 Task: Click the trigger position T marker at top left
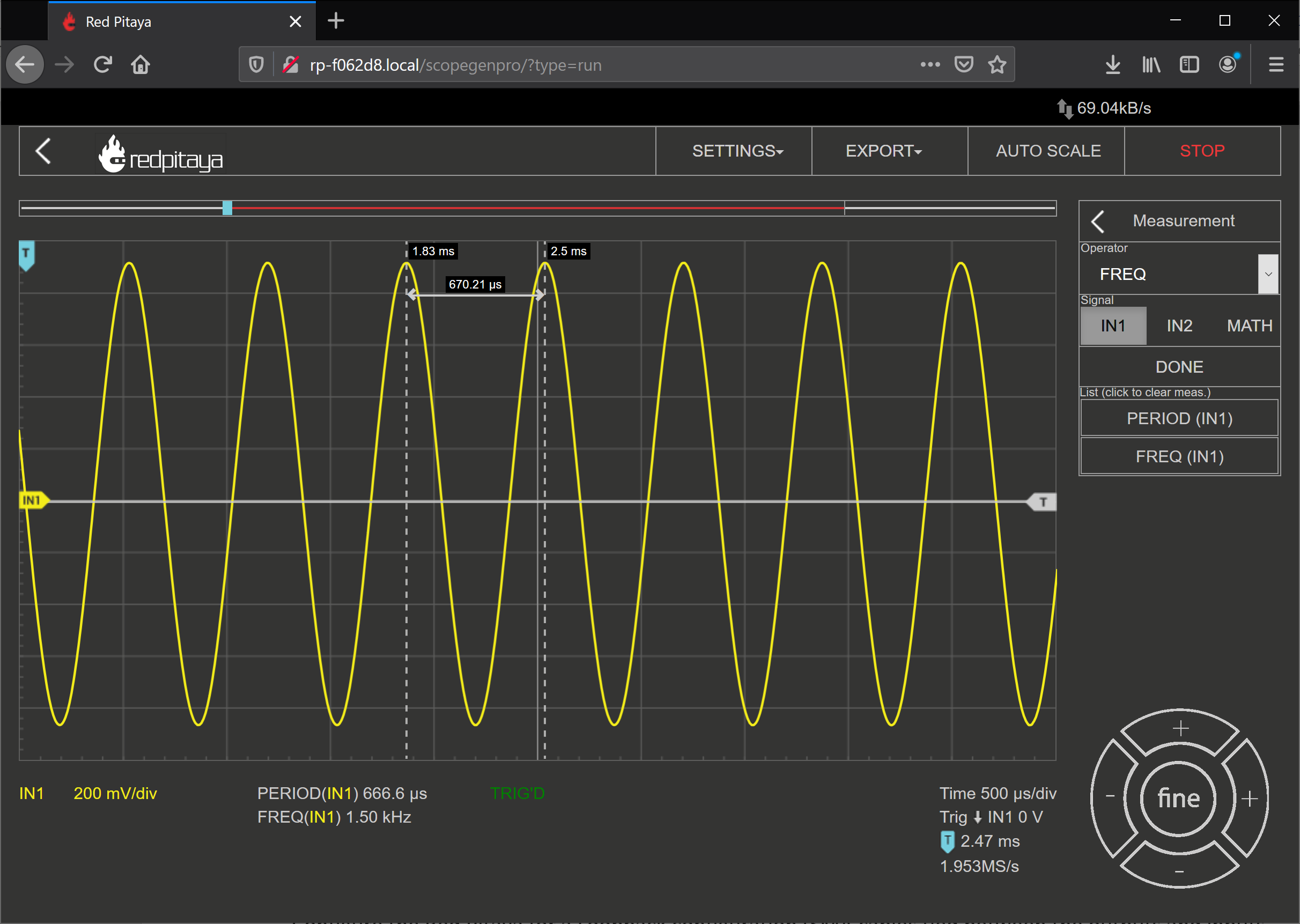(27, 255)
